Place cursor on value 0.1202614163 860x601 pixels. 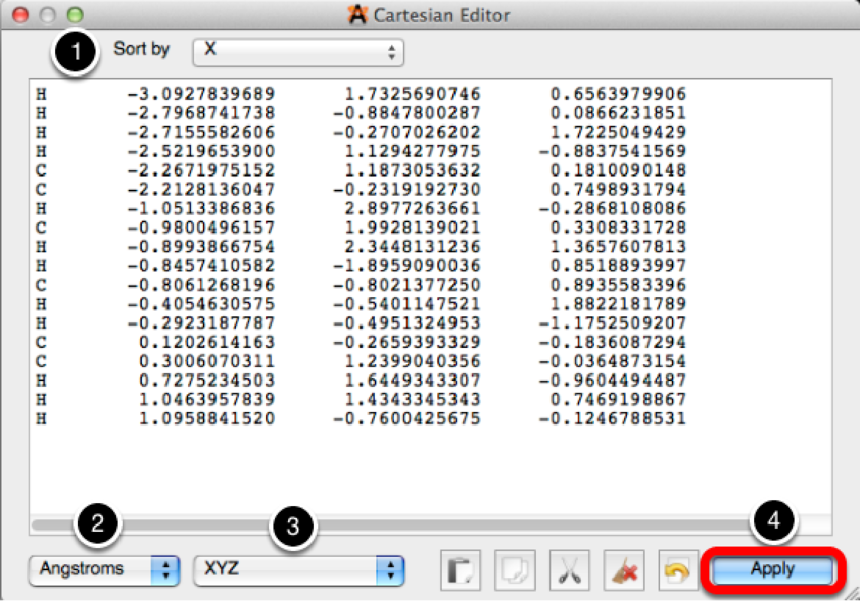(206, 342)
